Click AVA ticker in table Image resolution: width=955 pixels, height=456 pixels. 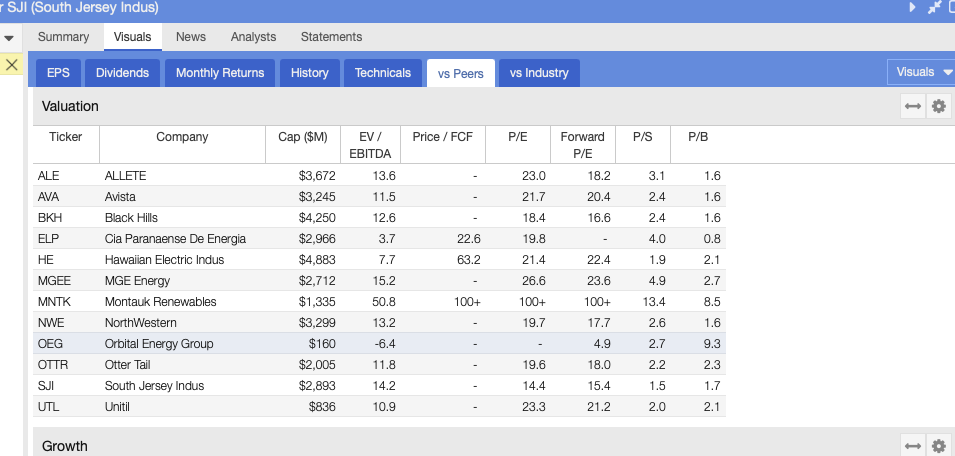[49, 197]
